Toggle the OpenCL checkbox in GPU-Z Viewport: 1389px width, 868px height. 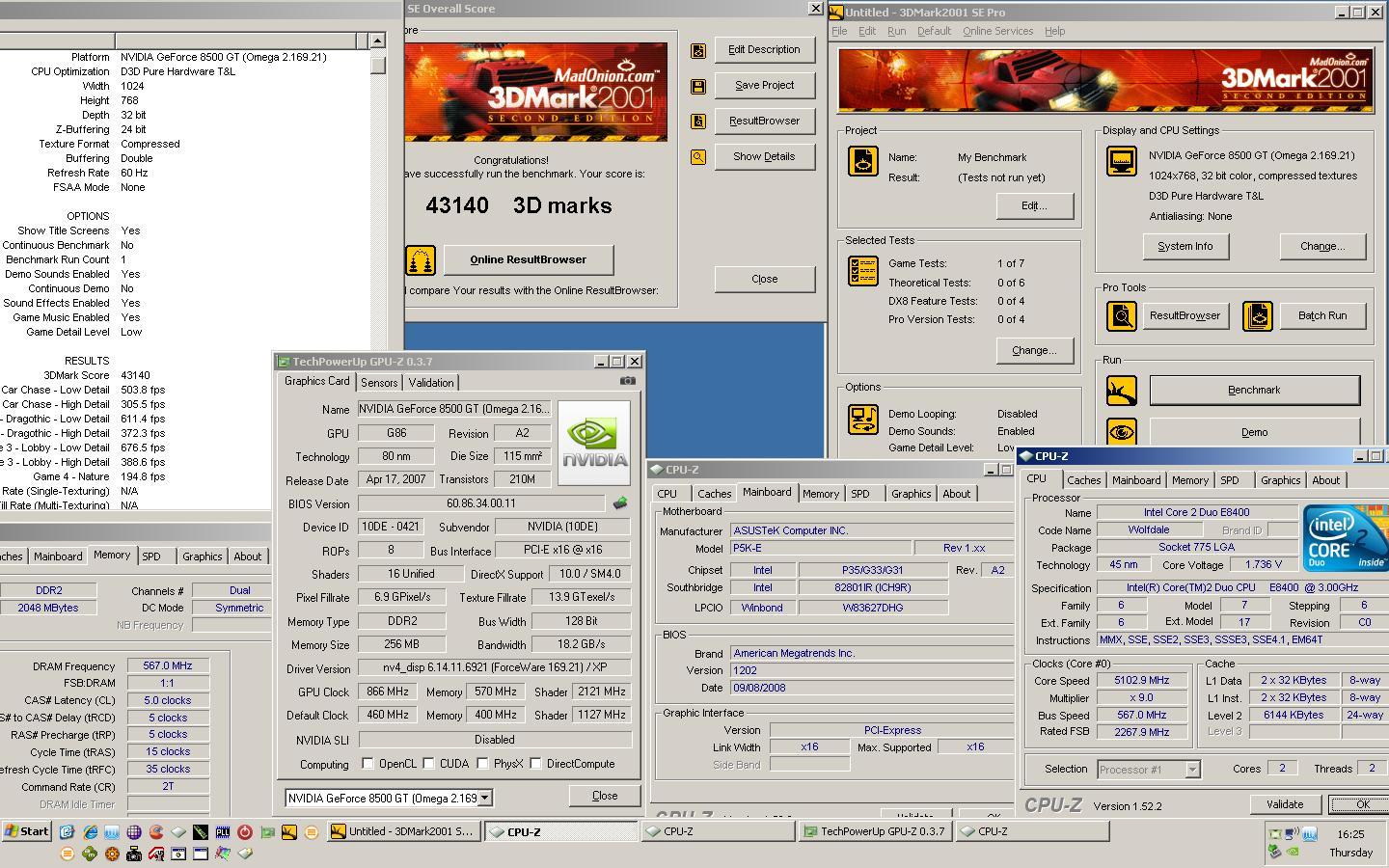pos(368,764)
